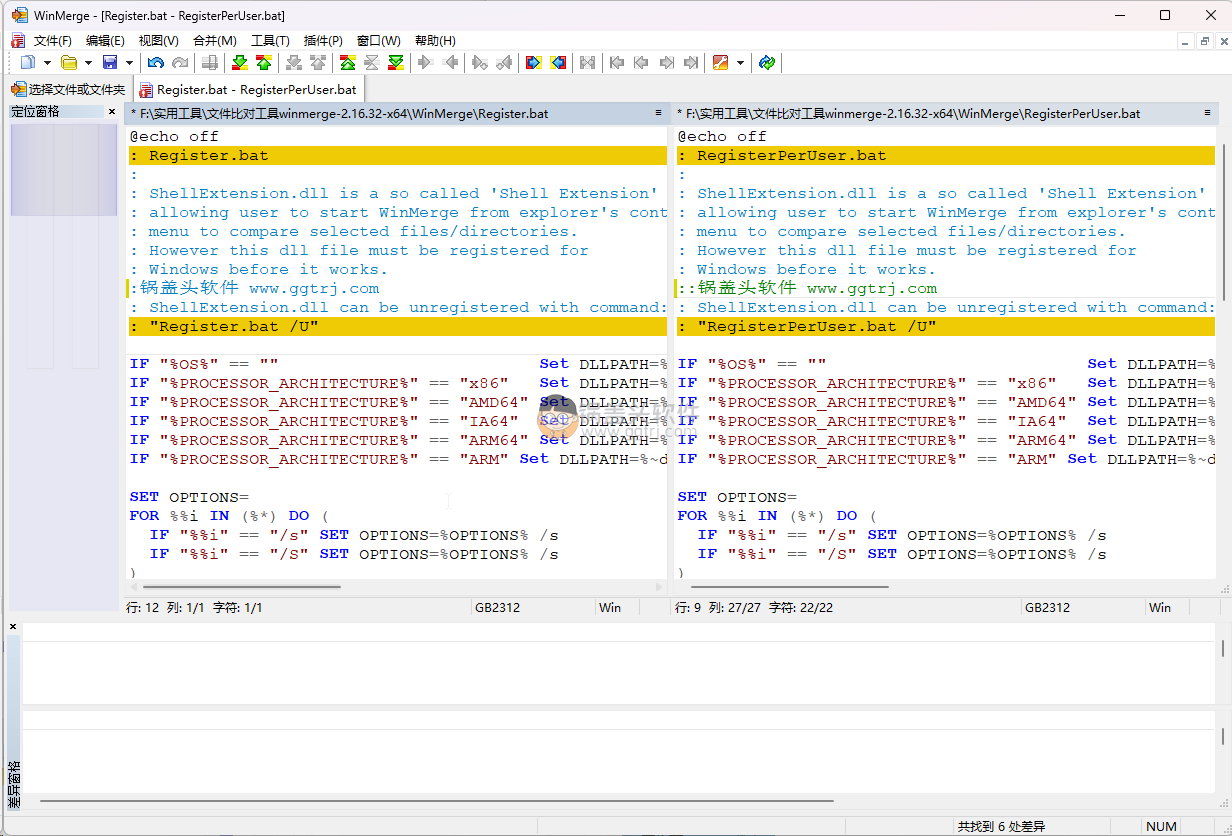Click left pane line '"Register.bat /U"'

(397, 326)
